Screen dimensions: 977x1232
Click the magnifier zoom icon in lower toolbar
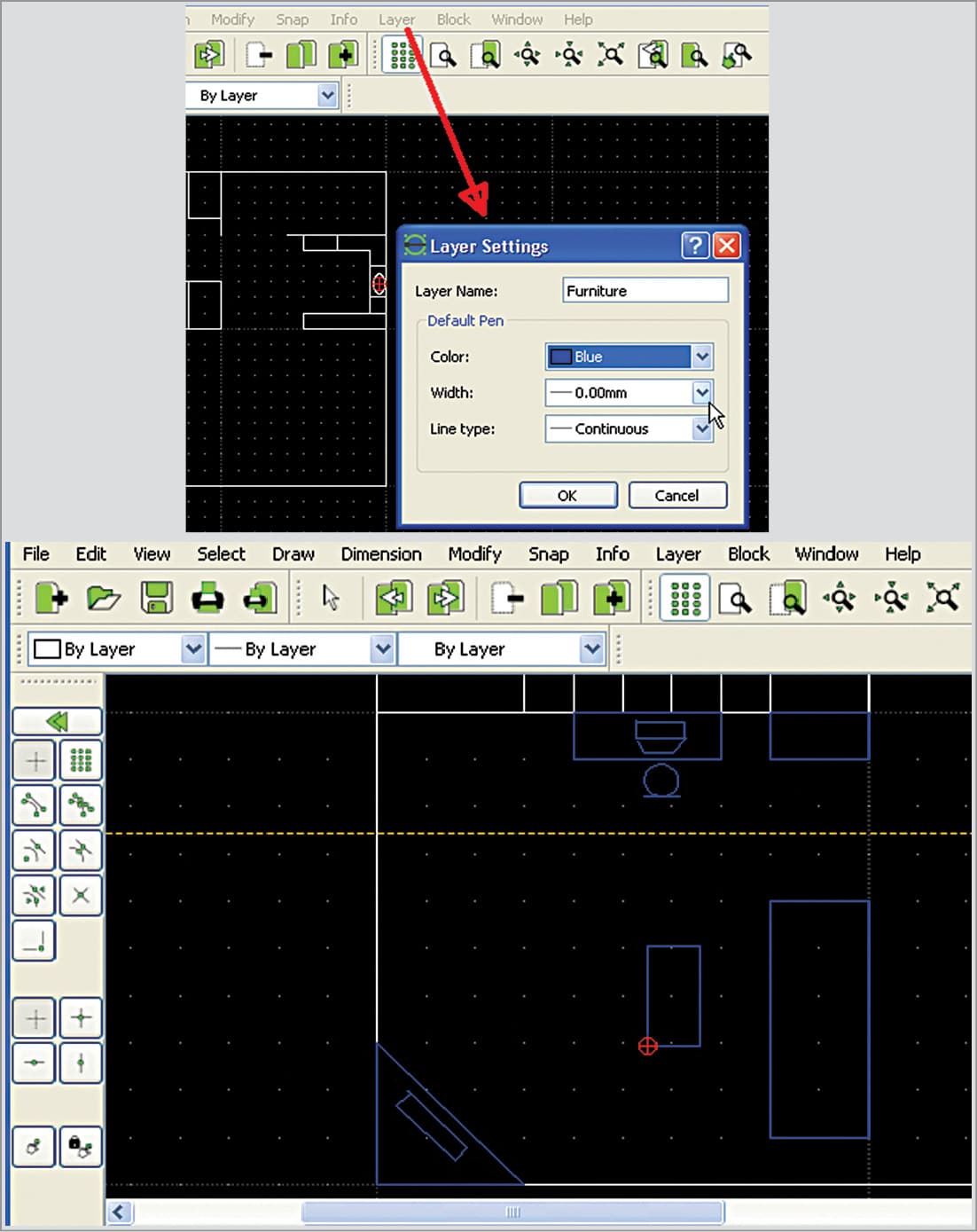[x=736, y=598]
